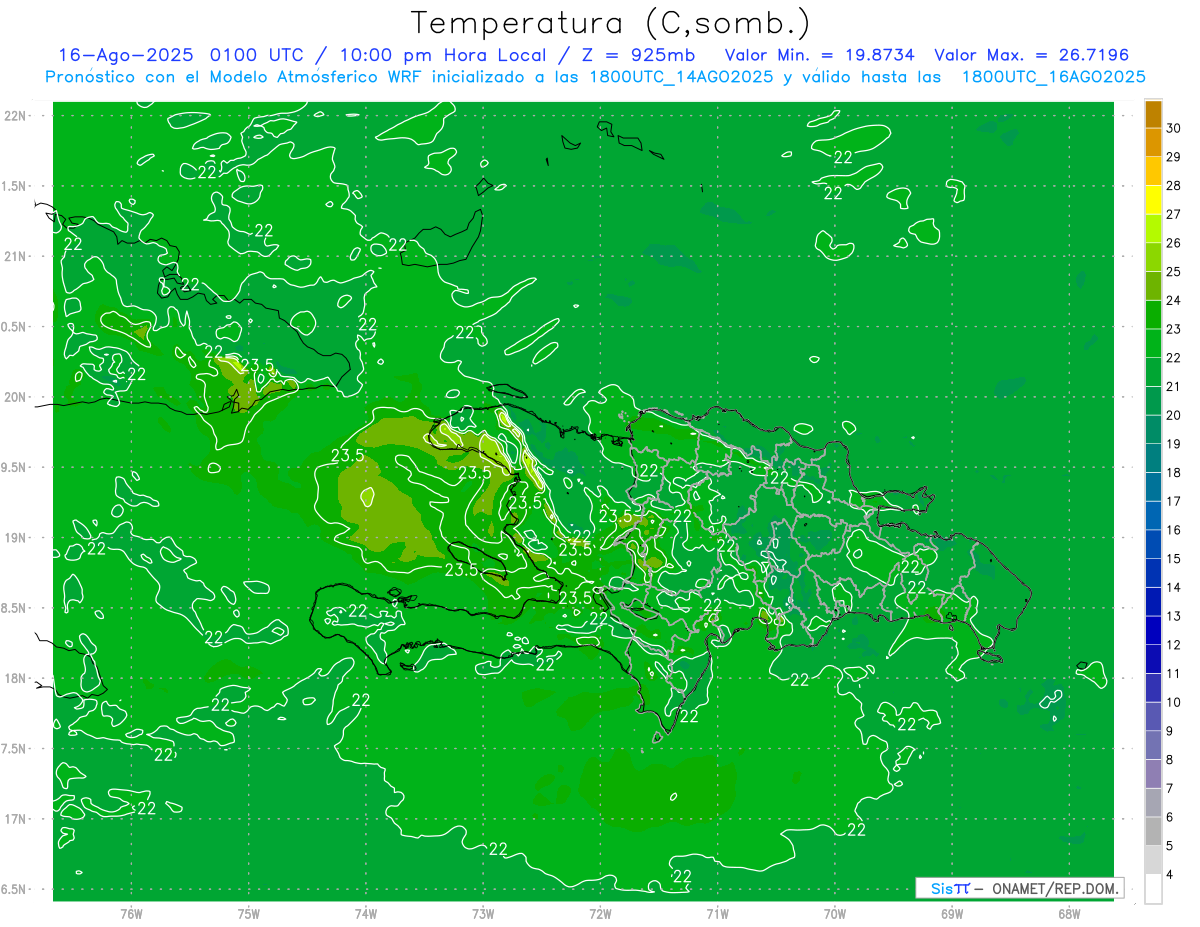Click the title 'Temperatura (C,somb.)'
The image size is (1200, 927).
point(611,22)
